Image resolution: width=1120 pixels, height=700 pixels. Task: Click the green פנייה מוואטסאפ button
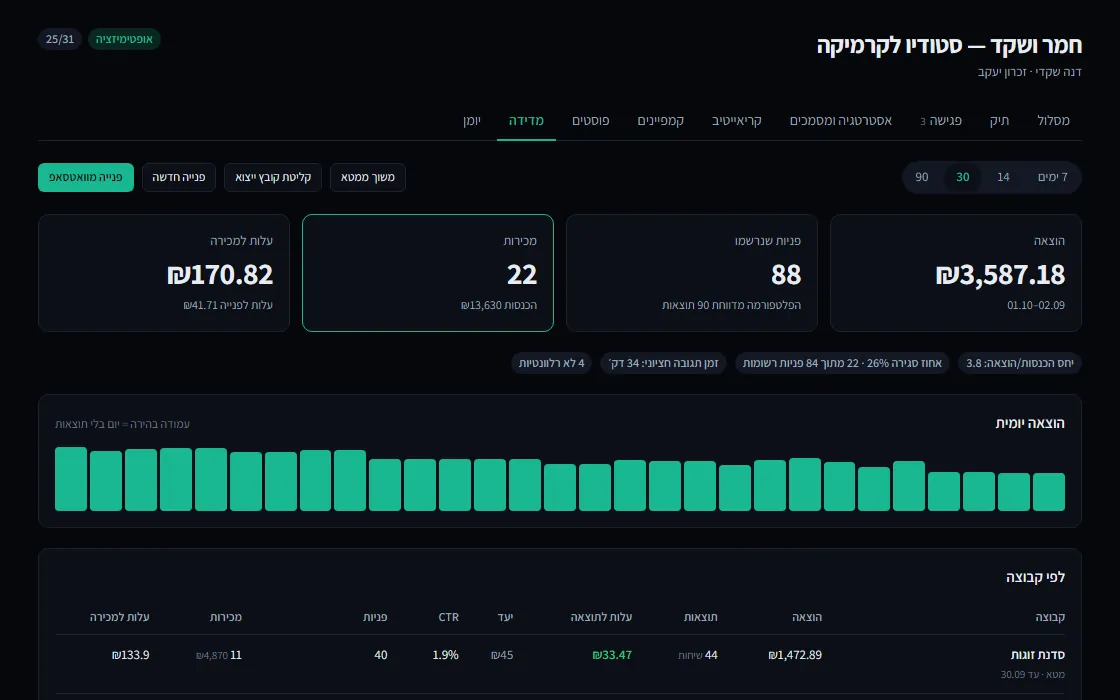pyautogui.click(x=86, y=177)
